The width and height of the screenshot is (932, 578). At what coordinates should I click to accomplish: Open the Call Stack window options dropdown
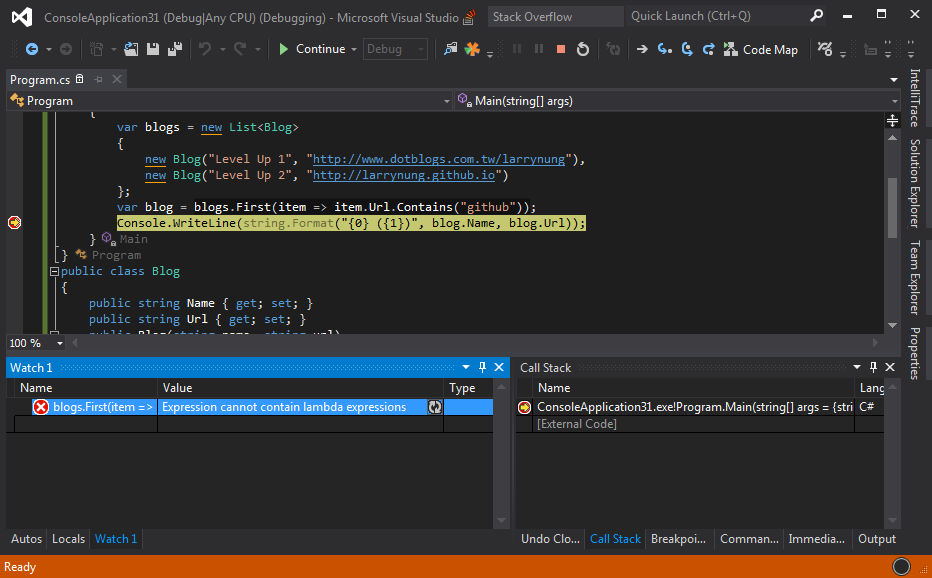pyautogui.click(x=857, y=367)
